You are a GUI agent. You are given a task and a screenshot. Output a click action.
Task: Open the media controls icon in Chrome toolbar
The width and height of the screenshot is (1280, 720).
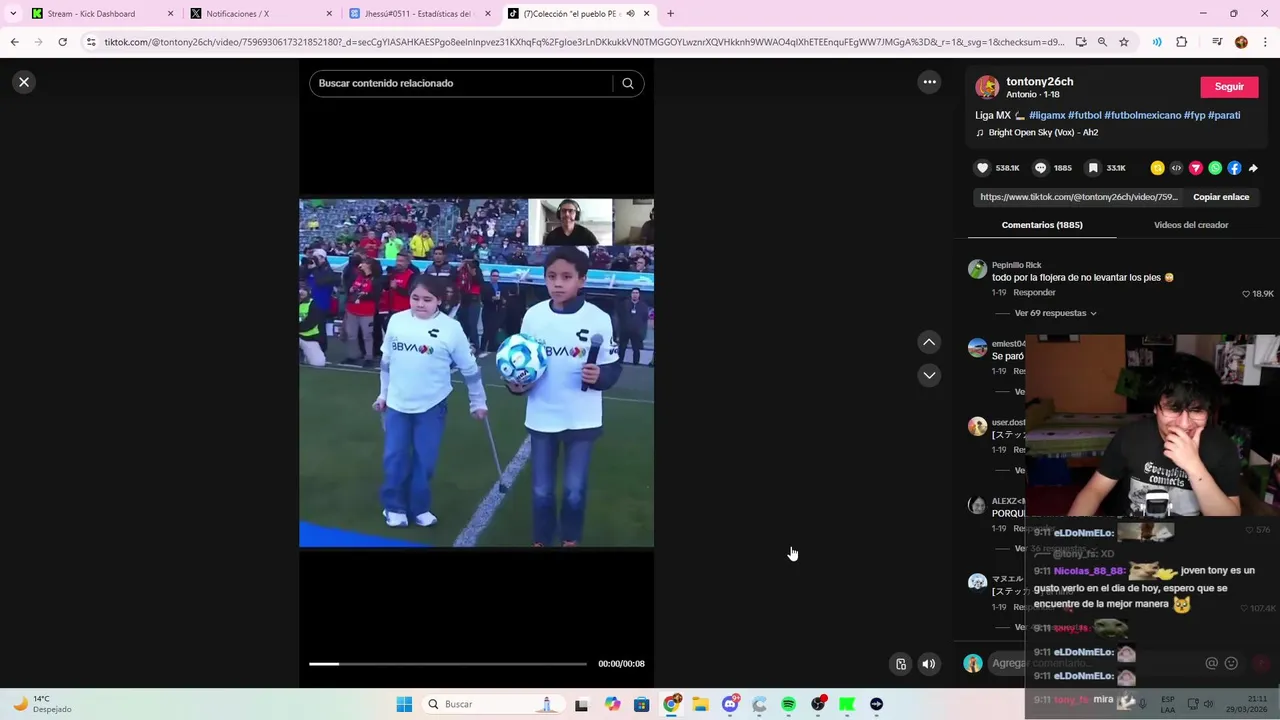click(1217, 42)
